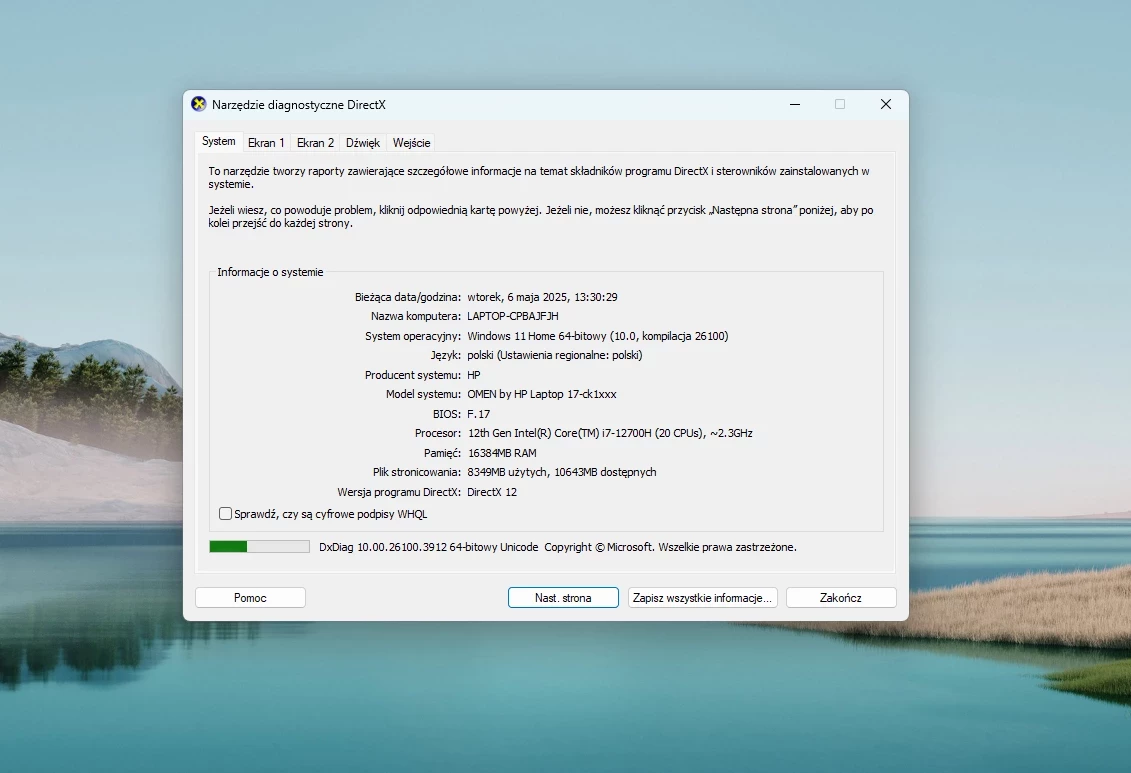This screenshot has width=1131, height=773.
Task: Click the BIOS version F.17
Action: point(479,414)
